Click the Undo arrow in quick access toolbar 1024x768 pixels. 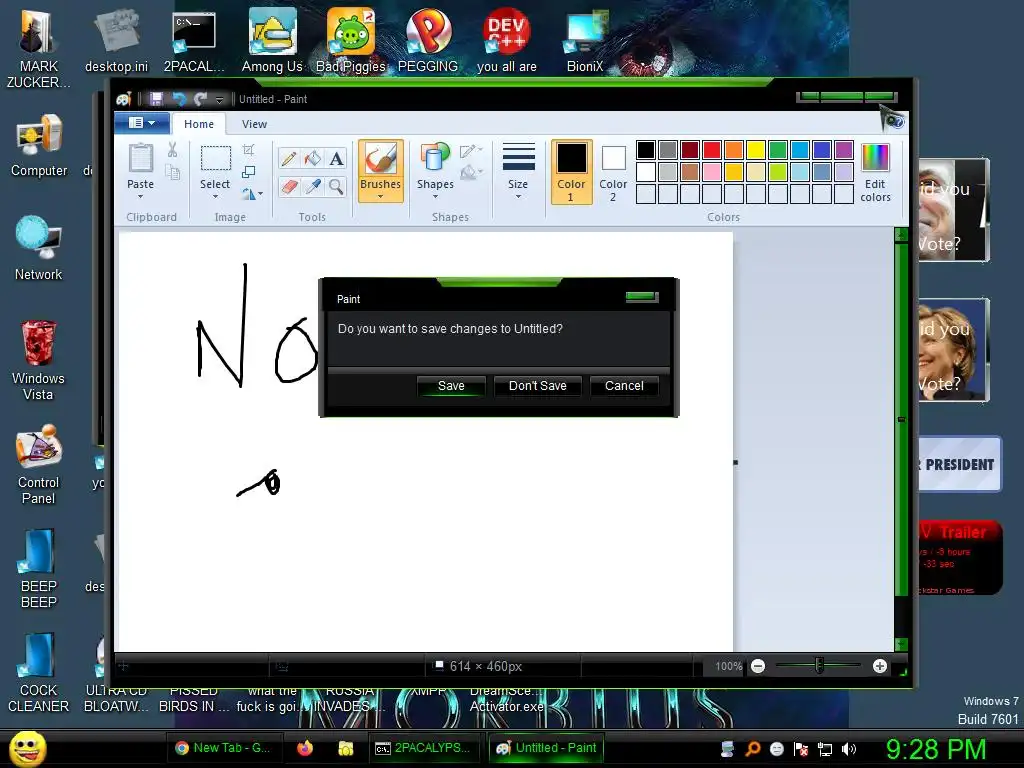pyautogui.click(x=178, y=99)
